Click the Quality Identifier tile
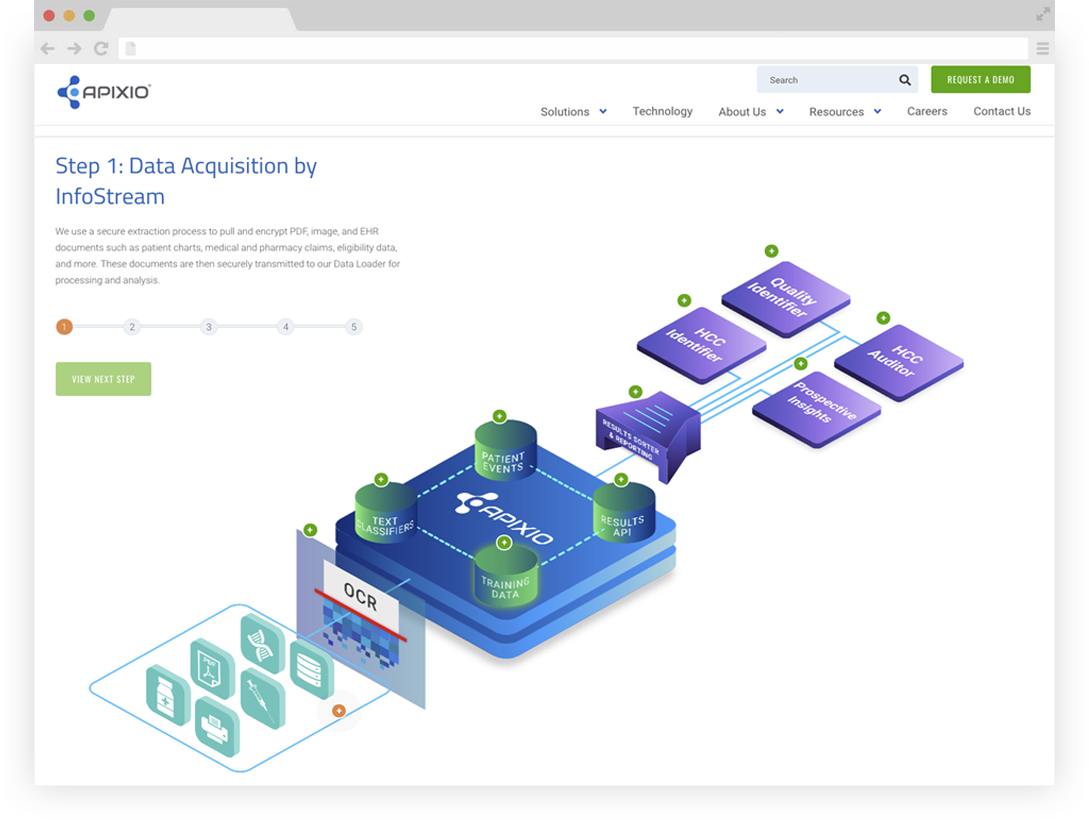Viewport: 1089px width, 820px height. 785,299
